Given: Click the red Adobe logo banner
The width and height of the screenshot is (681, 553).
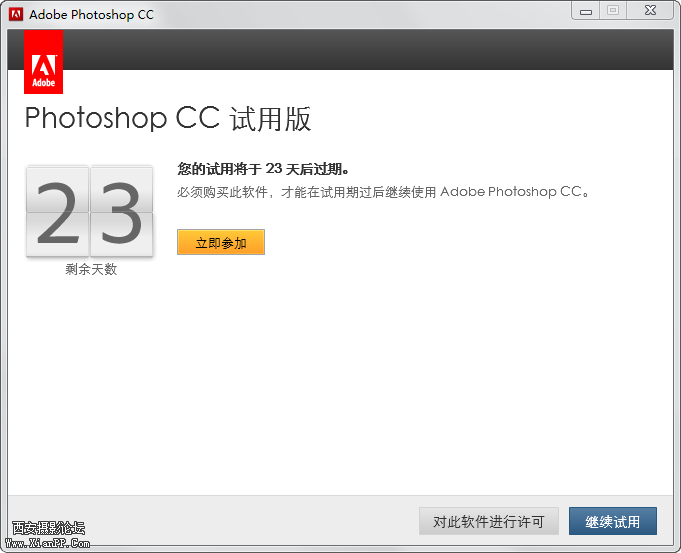Looking at the screenshot, I should point(43,62).
